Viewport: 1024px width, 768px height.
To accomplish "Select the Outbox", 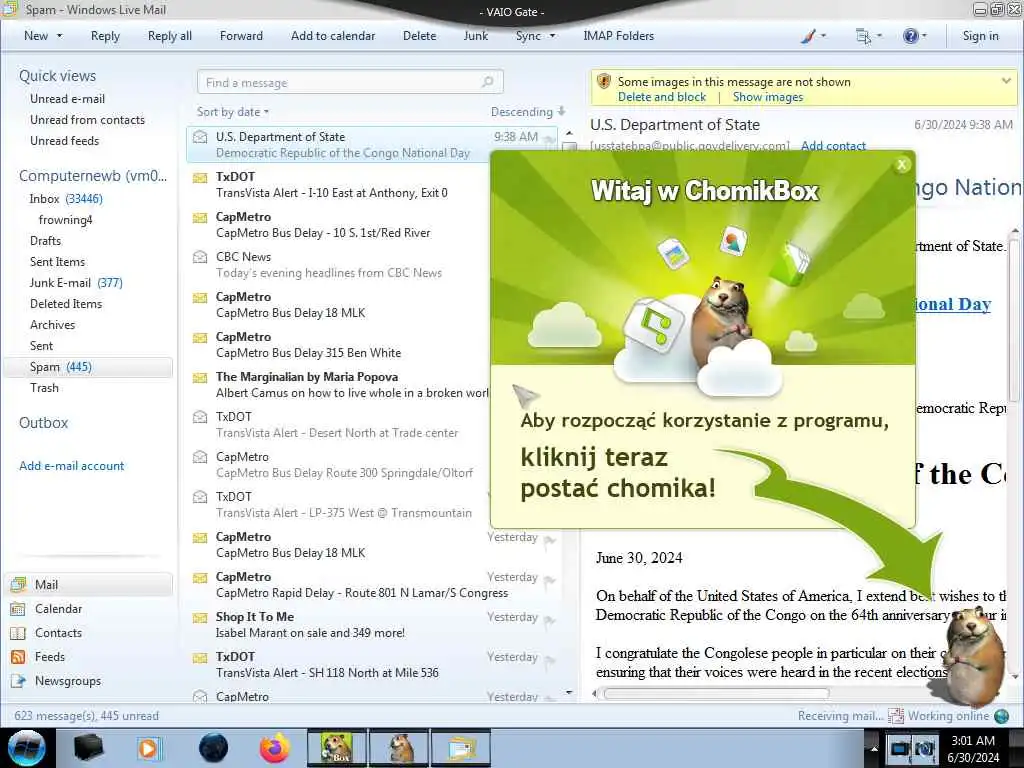I will pyautogui.click(x=43, y=423).
